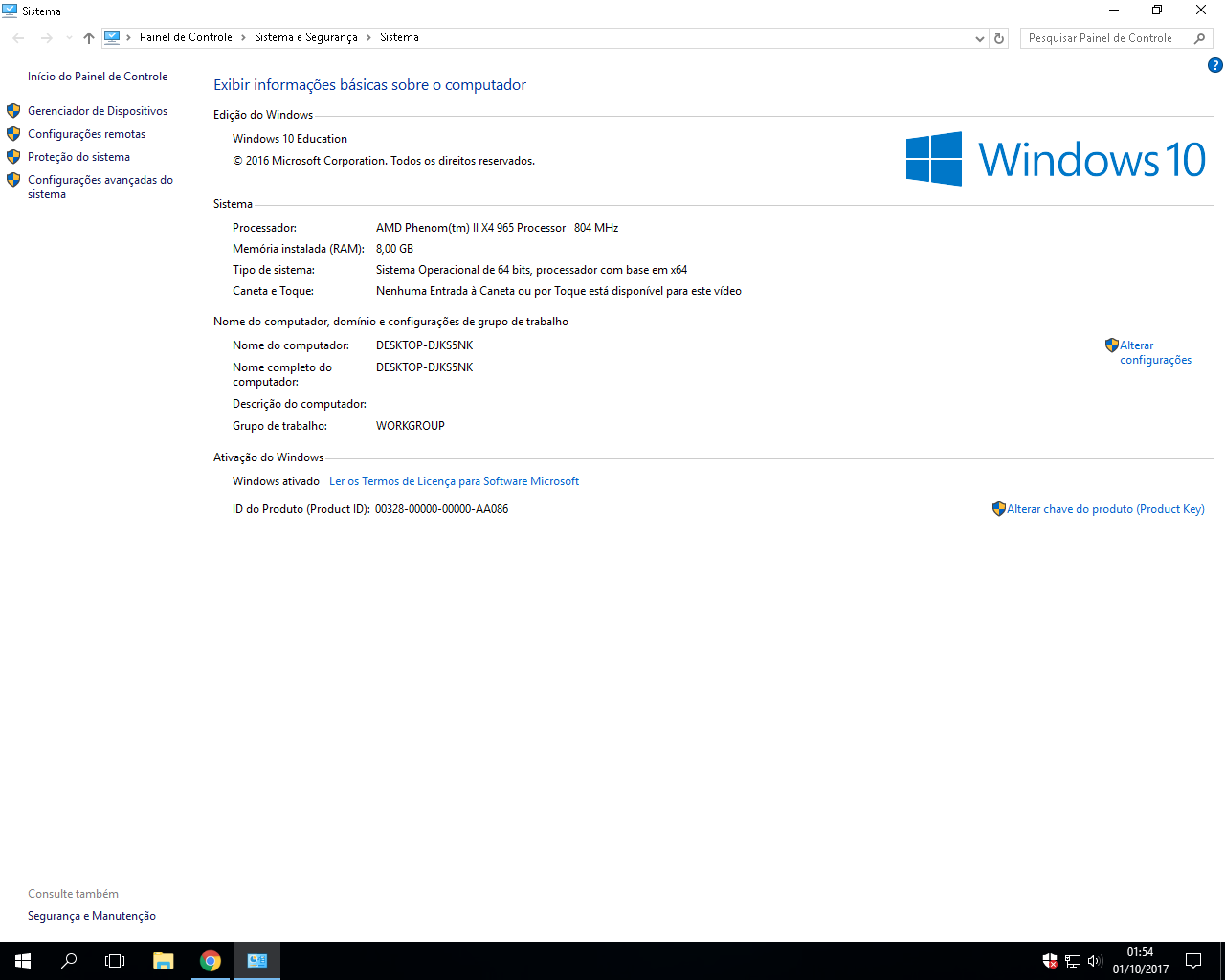
Task: Open Google Chrome from taskbar
Action: (211, 961)
